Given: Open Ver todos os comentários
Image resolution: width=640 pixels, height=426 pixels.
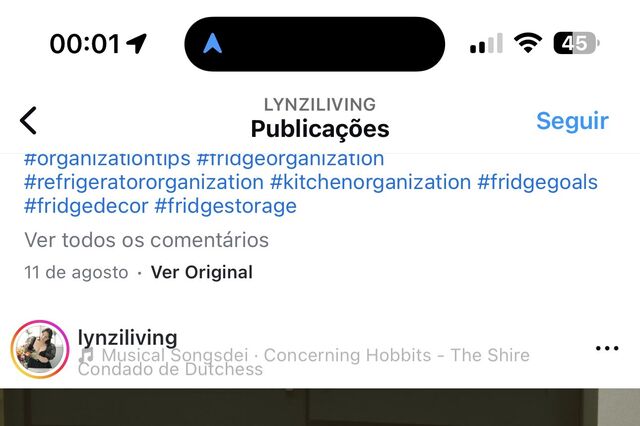Looking at the screenshot, I should [x=147, y=240].
